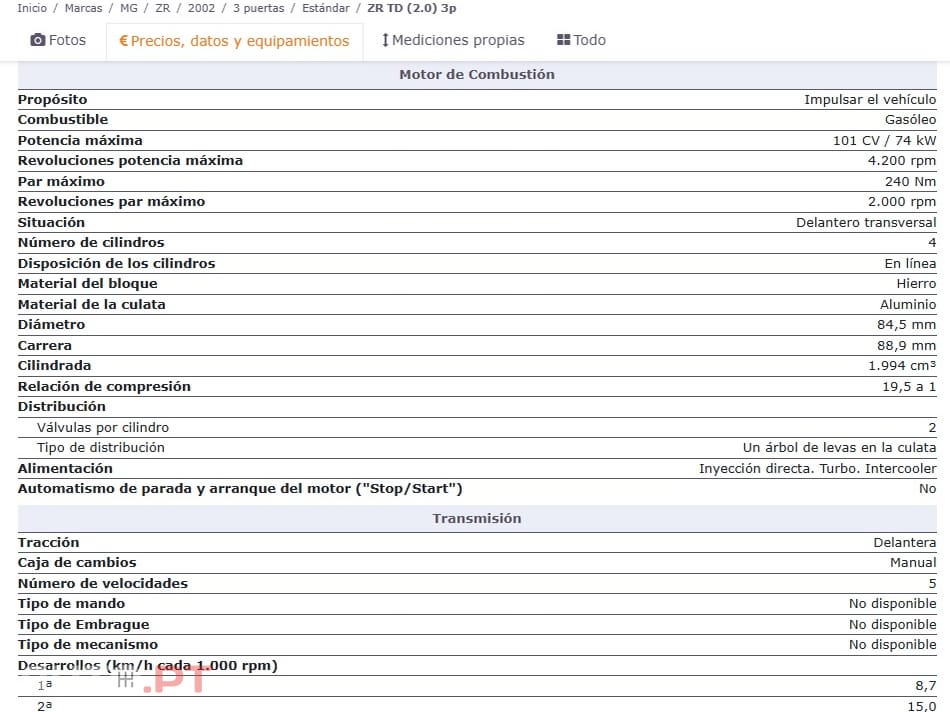This screenshot has width=950, height=712.
Task: Click the Alimentación label
Action: [x=65, y=468]
